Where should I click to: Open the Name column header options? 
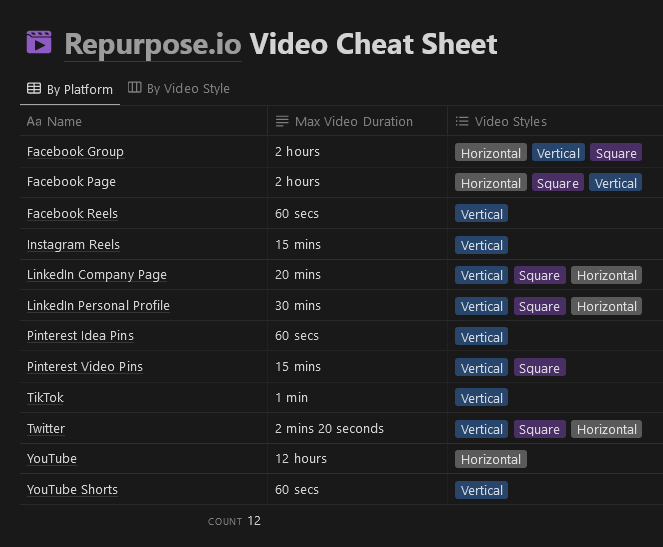pos(64,121)
